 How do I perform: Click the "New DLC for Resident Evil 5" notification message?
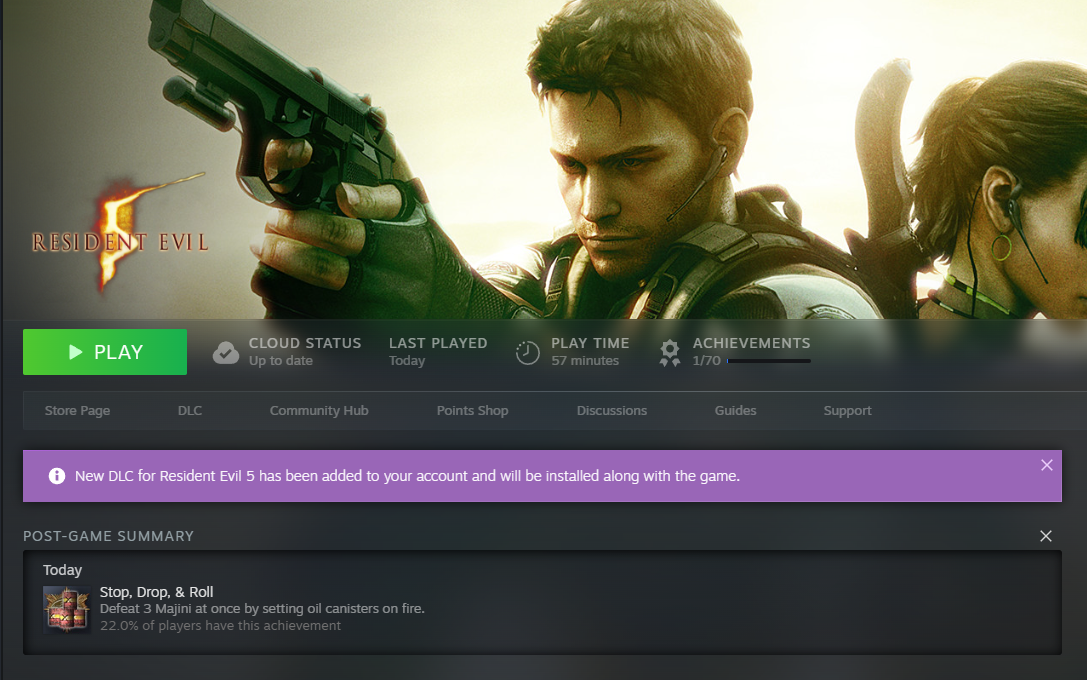pos(408,476)
